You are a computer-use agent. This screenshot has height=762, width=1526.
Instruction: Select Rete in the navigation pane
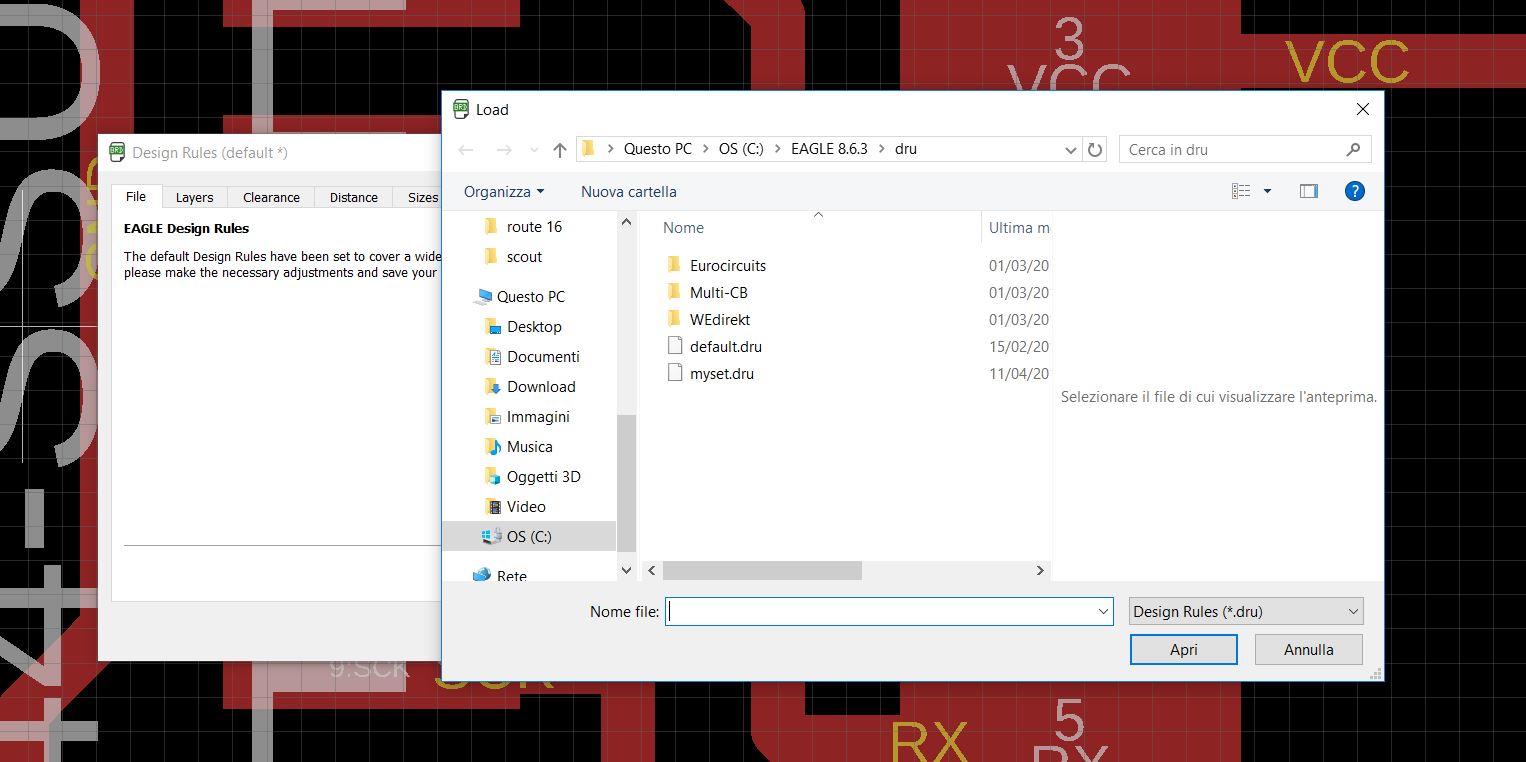click(x=511, y=576)
